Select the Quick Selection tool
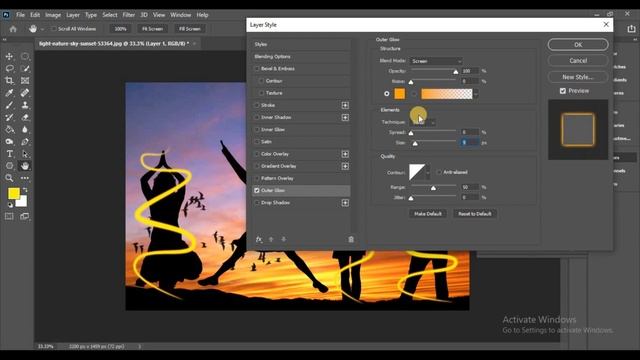The image size is (640, 360). click(x=25, y=69)
